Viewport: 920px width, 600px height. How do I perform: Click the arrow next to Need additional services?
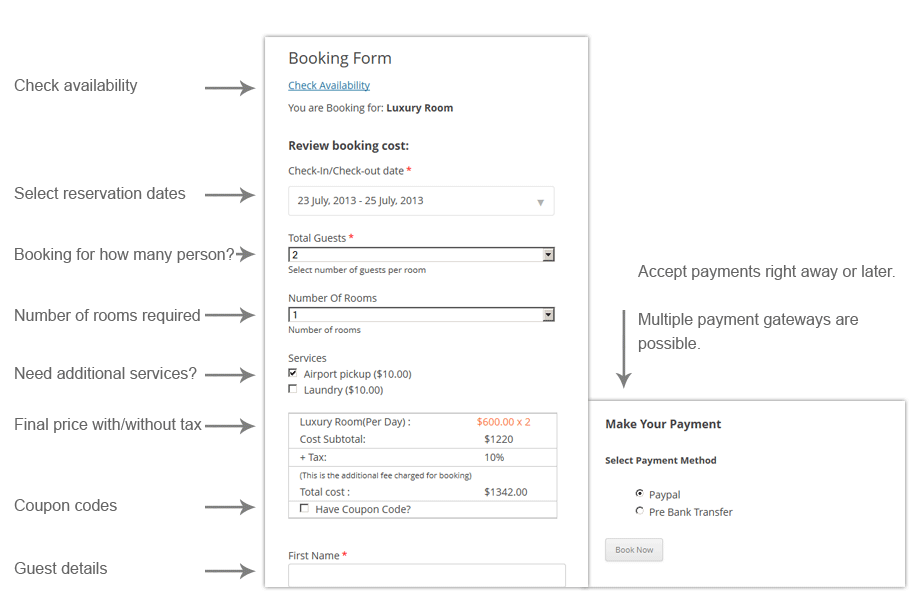230,376
